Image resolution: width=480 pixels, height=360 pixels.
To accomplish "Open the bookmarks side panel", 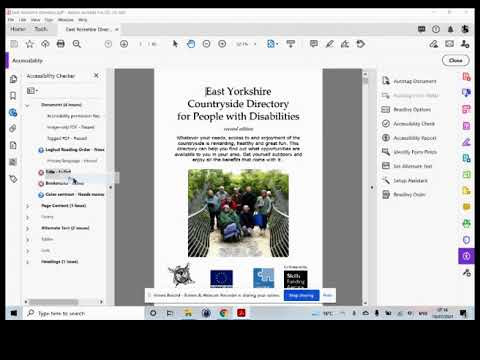I will tap(13, 96).
